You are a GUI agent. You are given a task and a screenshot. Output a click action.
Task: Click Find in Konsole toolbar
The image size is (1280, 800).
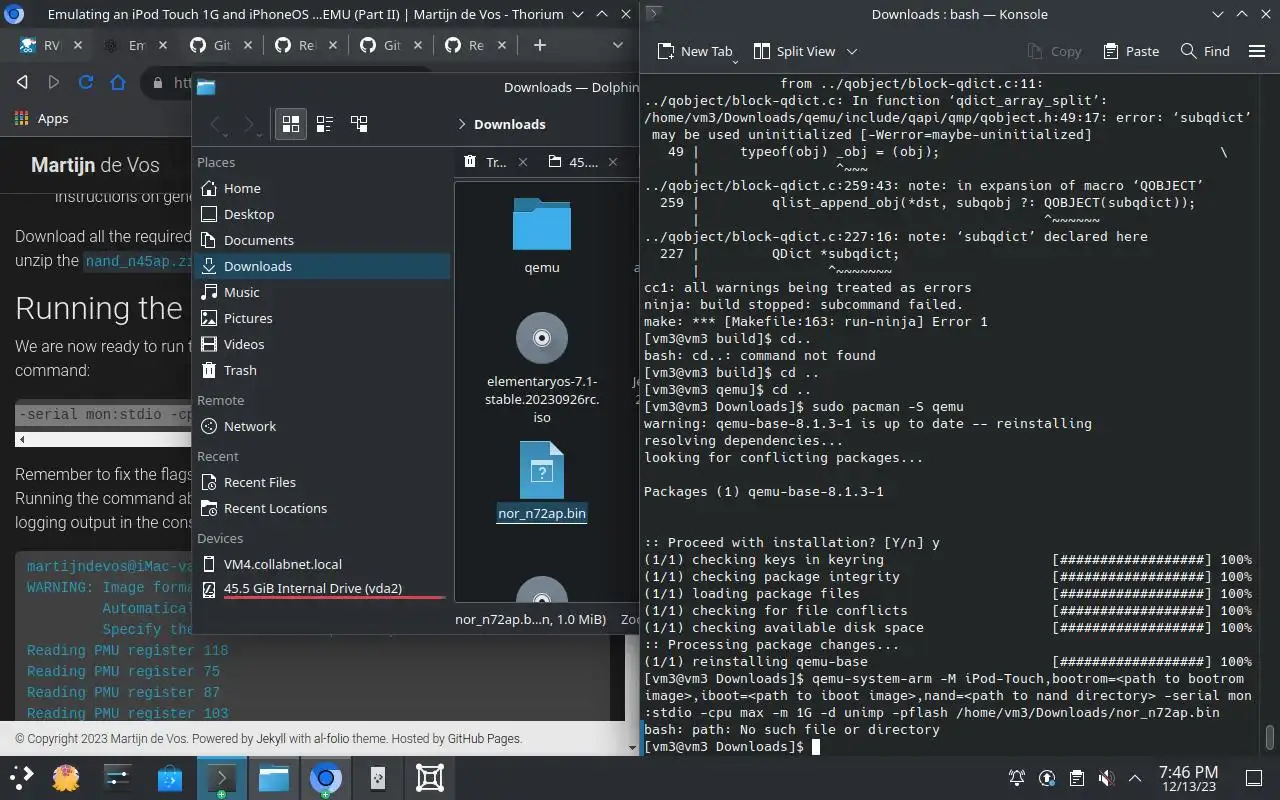[x=1205, y=51]
